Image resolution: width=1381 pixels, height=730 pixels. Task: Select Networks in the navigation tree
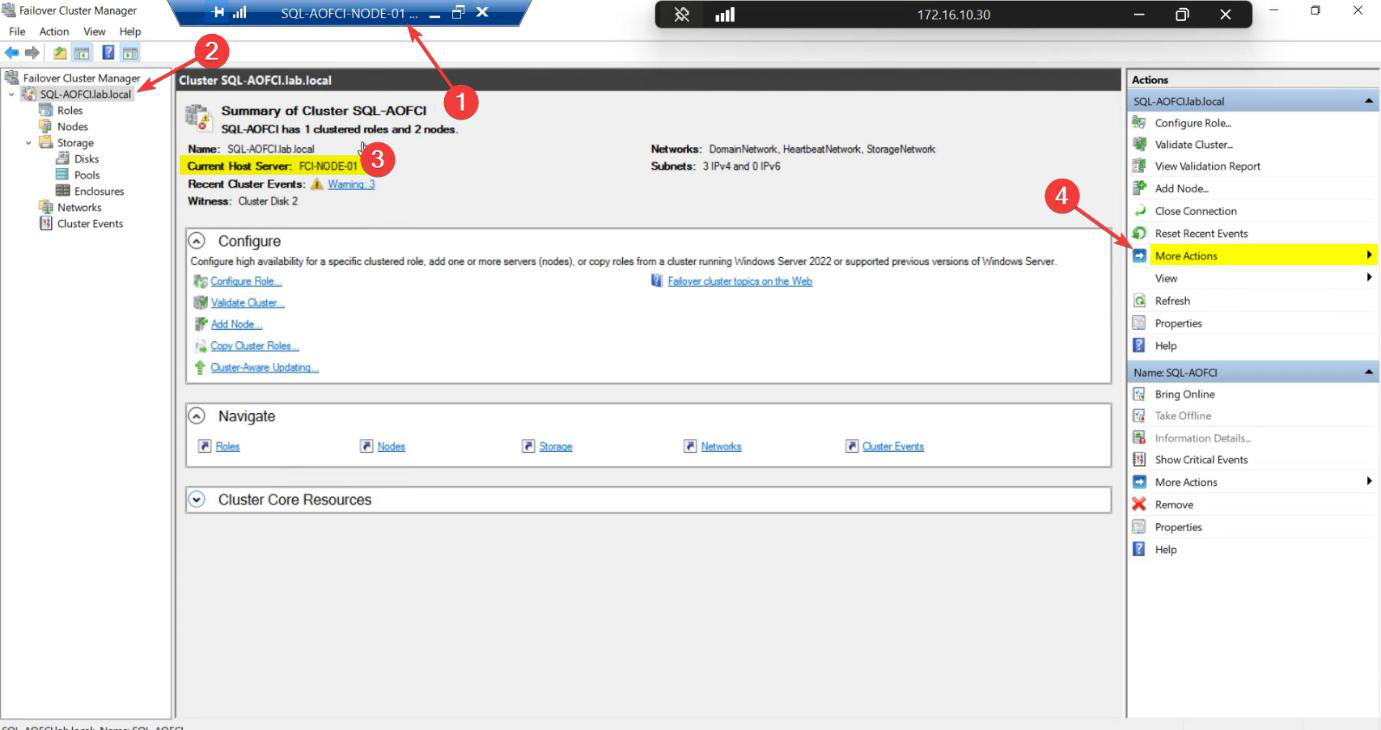pyautogui.click(x=79, y=207)
